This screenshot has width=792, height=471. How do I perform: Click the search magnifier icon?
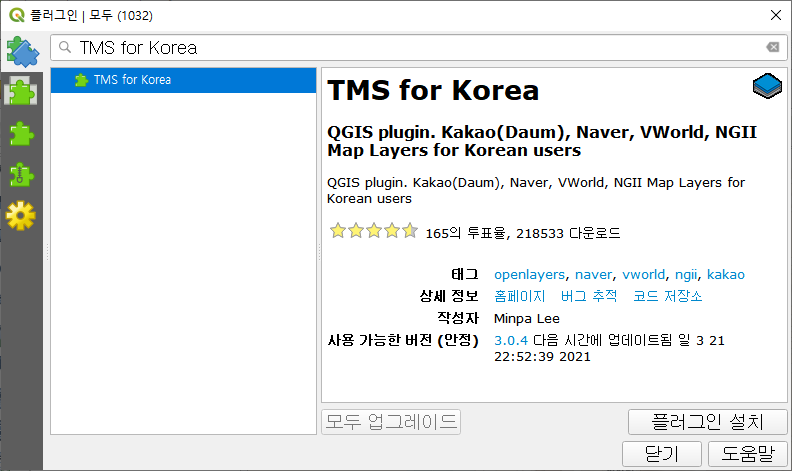coord(65,48)
